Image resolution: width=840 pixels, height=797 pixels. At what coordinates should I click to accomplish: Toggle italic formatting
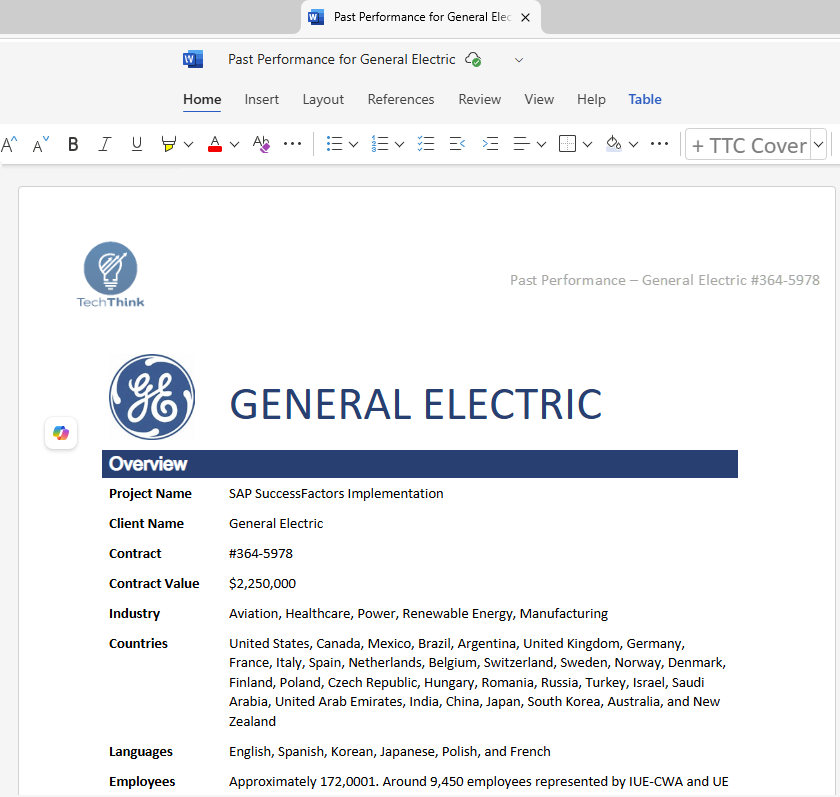pos(104,144)
